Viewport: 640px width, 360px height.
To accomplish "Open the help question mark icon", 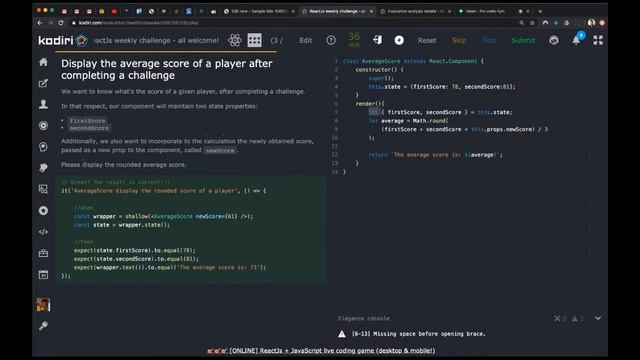I will (x=331, y=40).
